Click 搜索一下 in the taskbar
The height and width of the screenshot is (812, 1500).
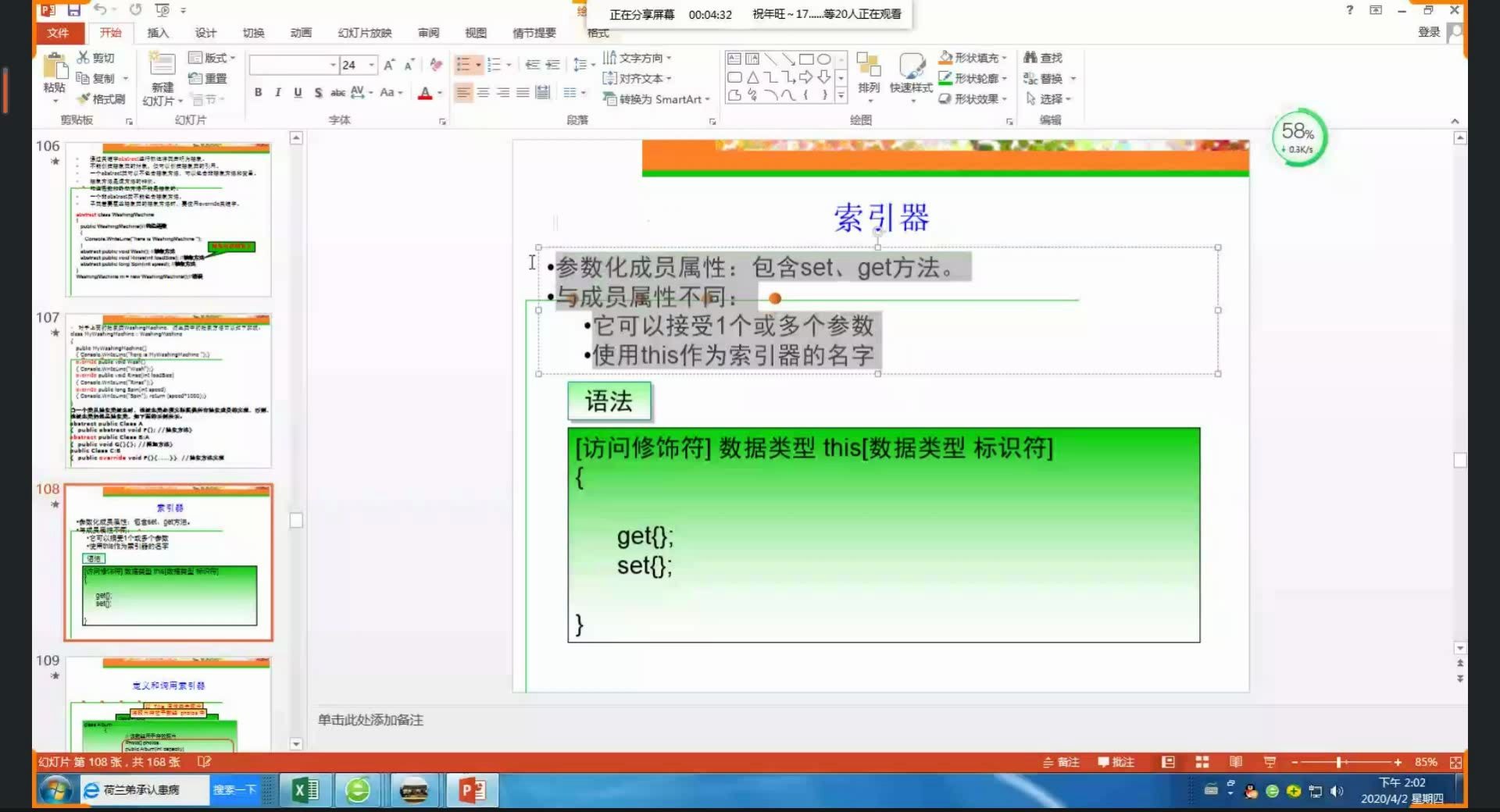click(234, 790)
